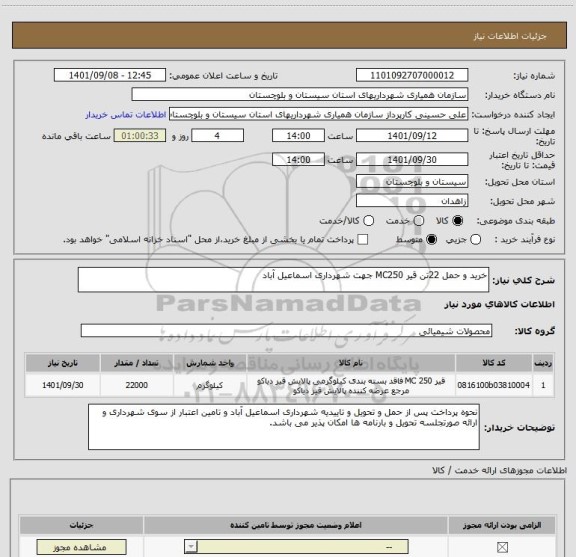Screen dimensions: 576x557
Task: Click the delivery city field زاهدان
Action: [x=412, y=201]
